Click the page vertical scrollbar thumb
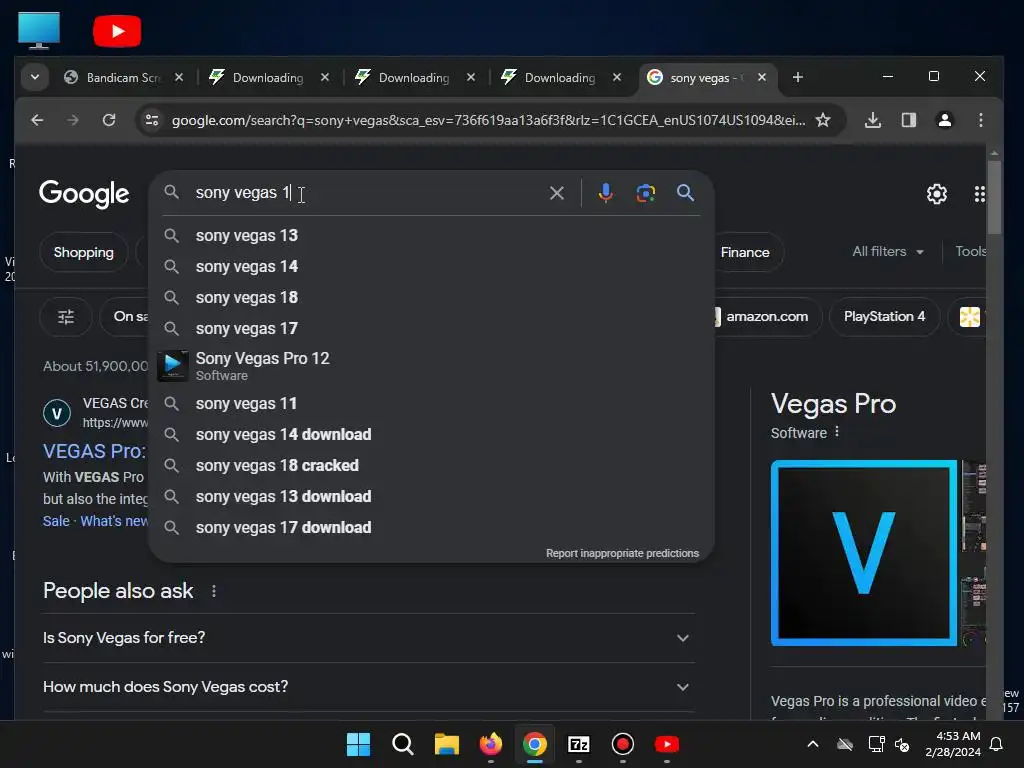 click(x=994, y=197)
